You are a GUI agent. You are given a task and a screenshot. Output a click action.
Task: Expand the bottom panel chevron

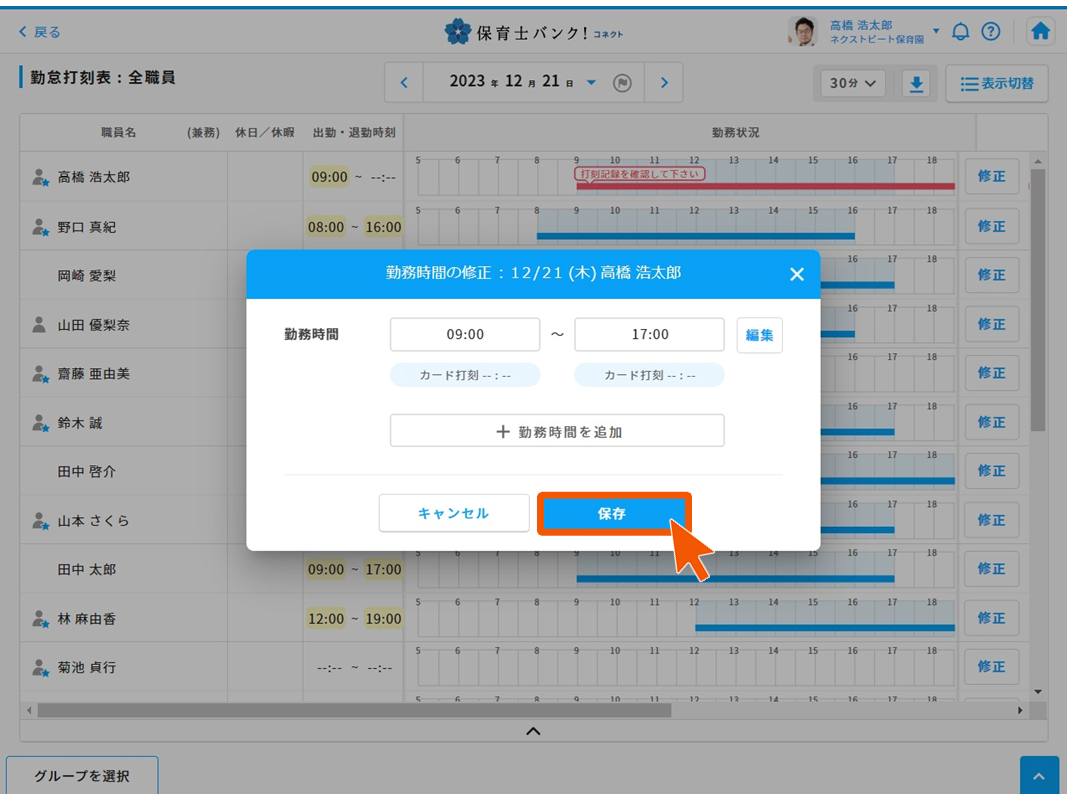pos(533,731)
